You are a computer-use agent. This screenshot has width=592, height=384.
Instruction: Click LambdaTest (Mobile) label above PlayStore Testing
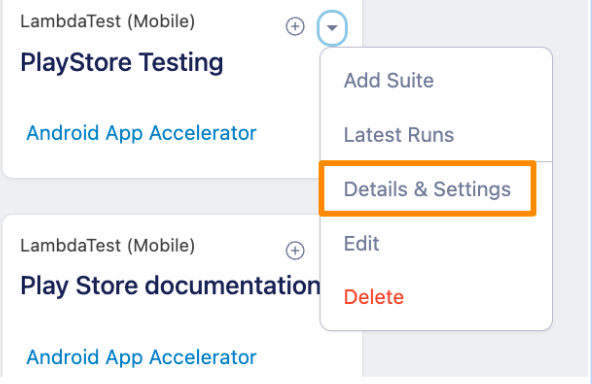(x=108, y=21)
